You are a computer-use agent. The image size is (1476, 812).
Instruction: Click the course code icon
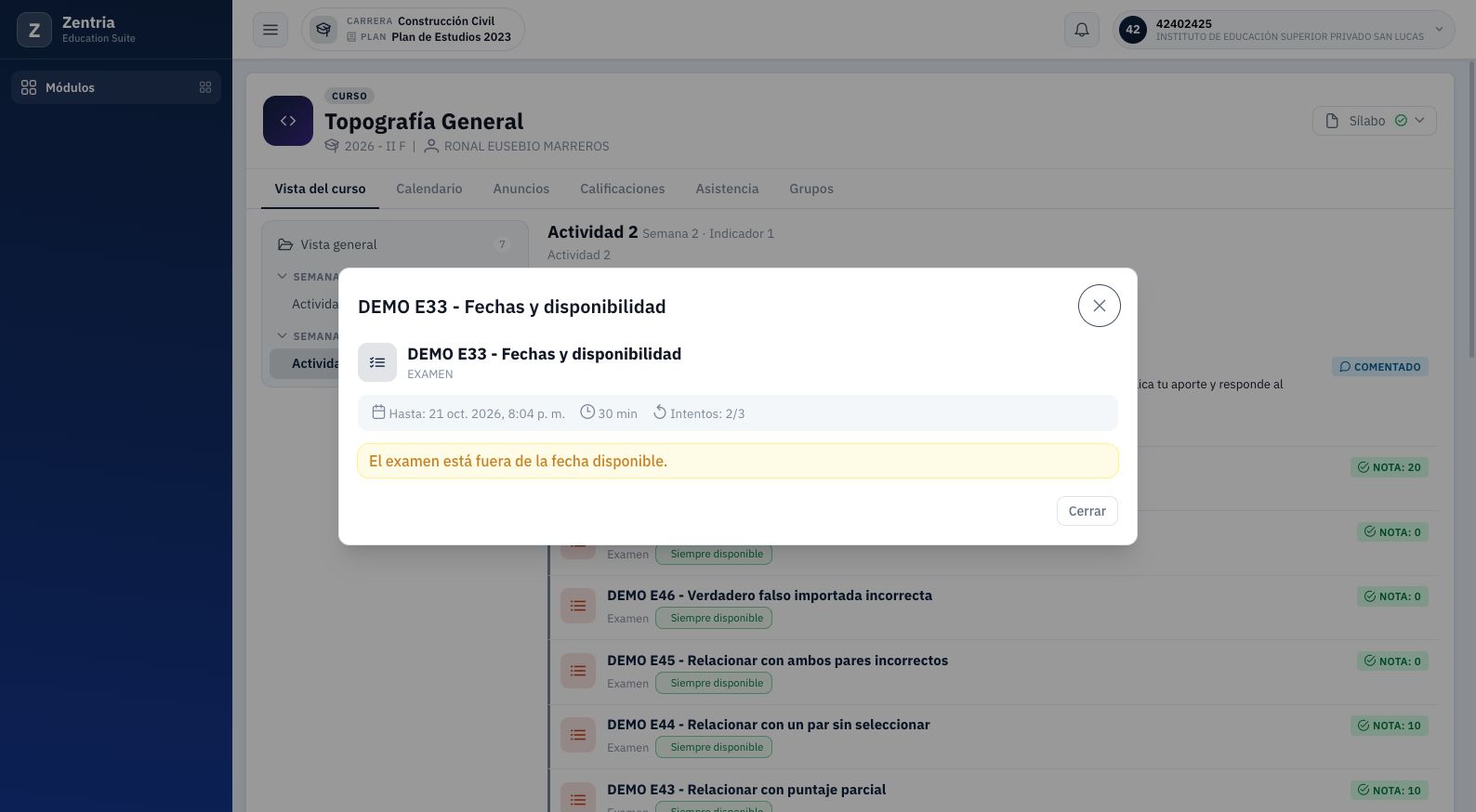(288, 121)
